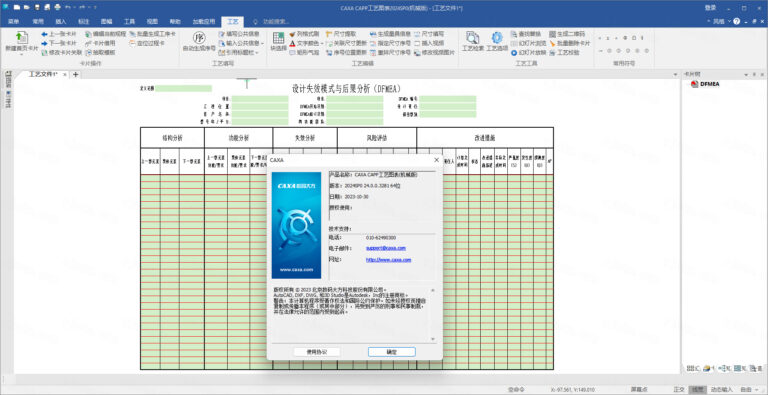Screen dimensions: 768x395
Task: Open the 菜单 menu tab
Action: point(14,22)
